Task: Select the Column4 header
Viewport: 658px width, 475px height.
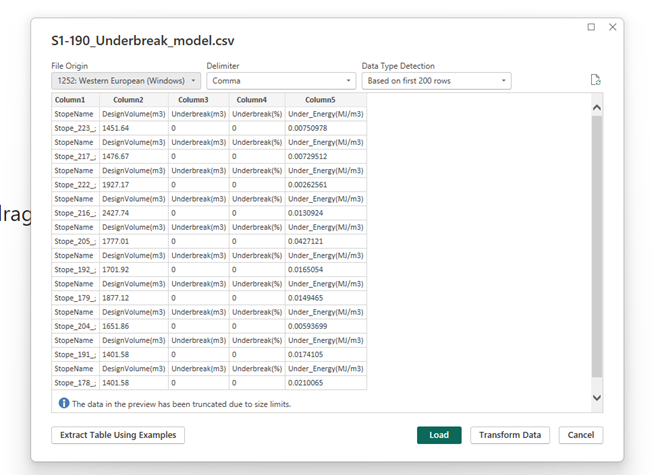Action: pos(257,100)
